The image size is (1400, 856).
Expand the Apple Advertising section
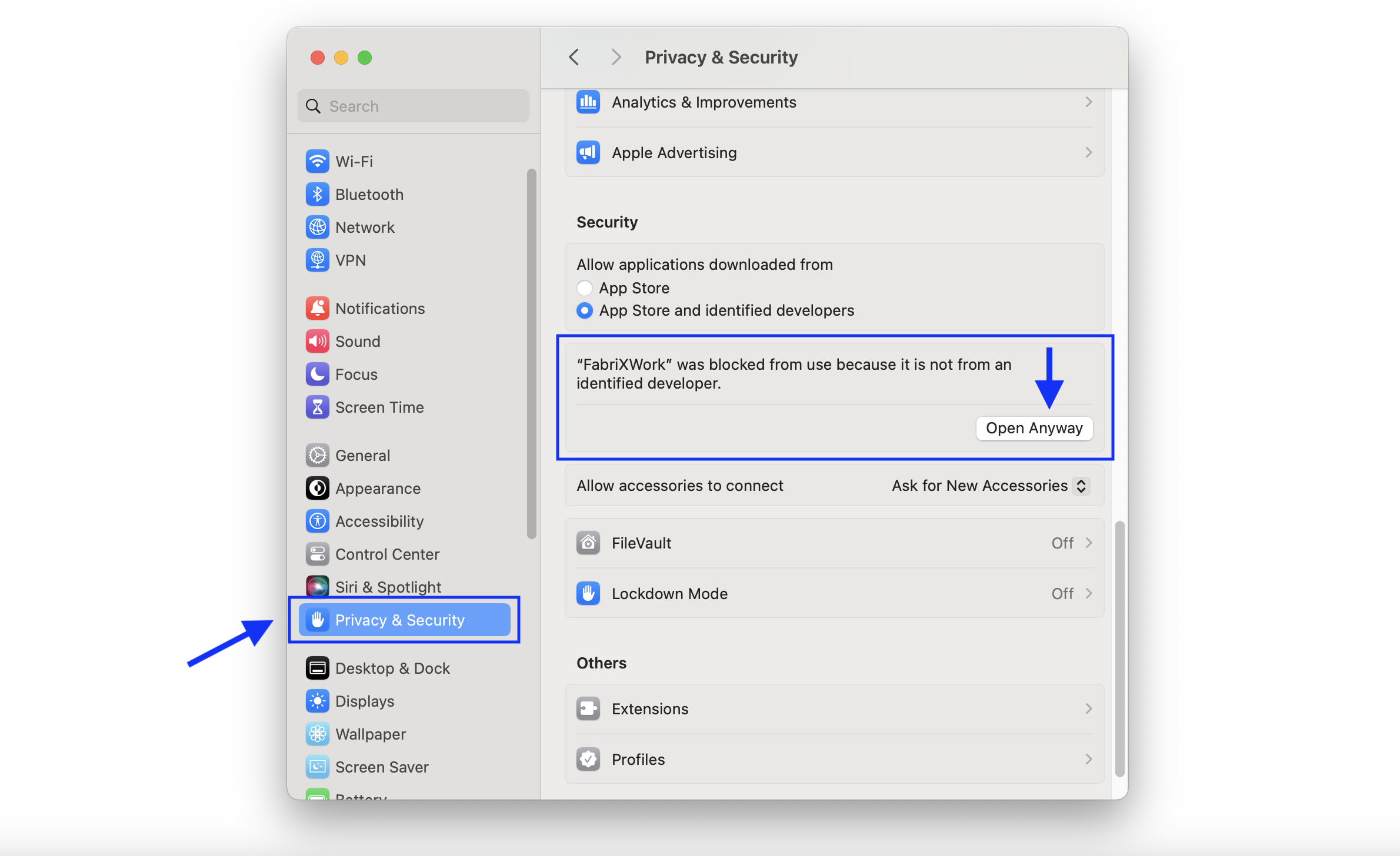[x=834, y=152]
